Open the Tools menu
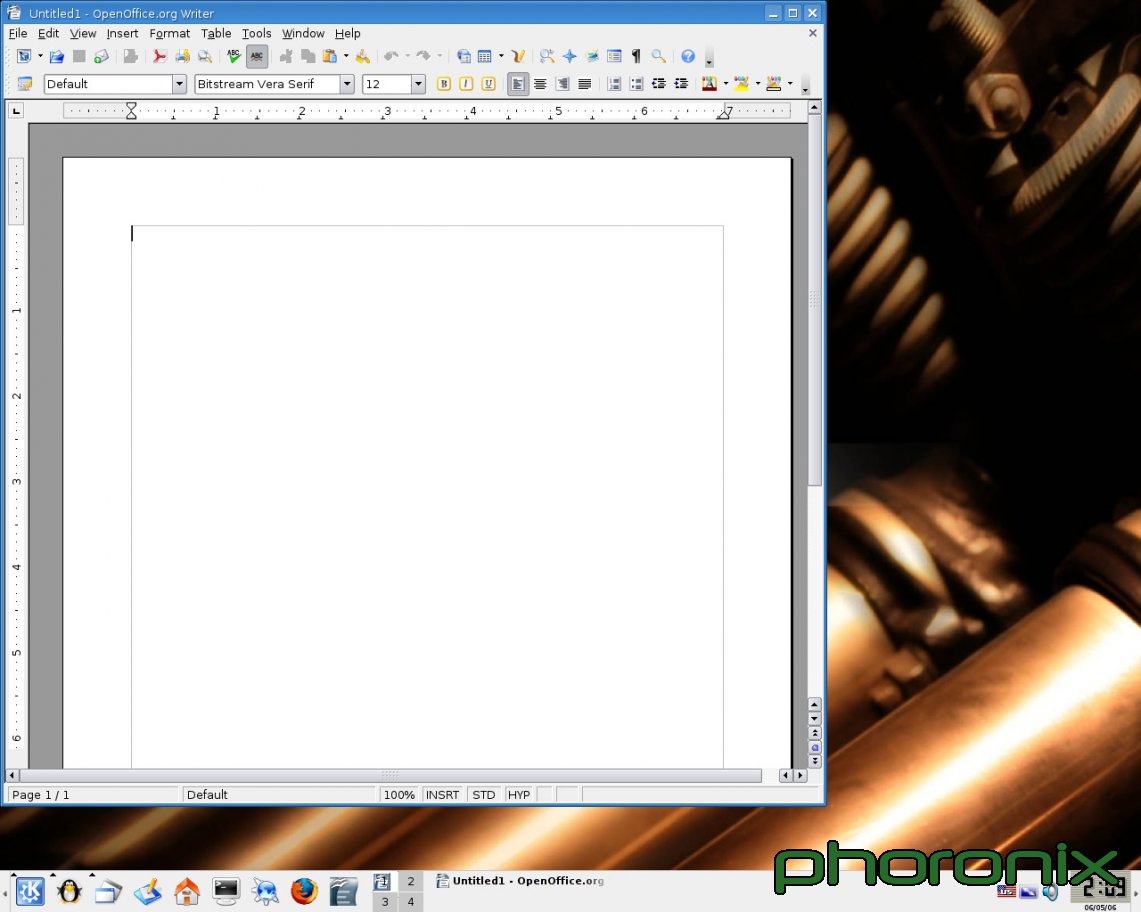 click(256, 33)
